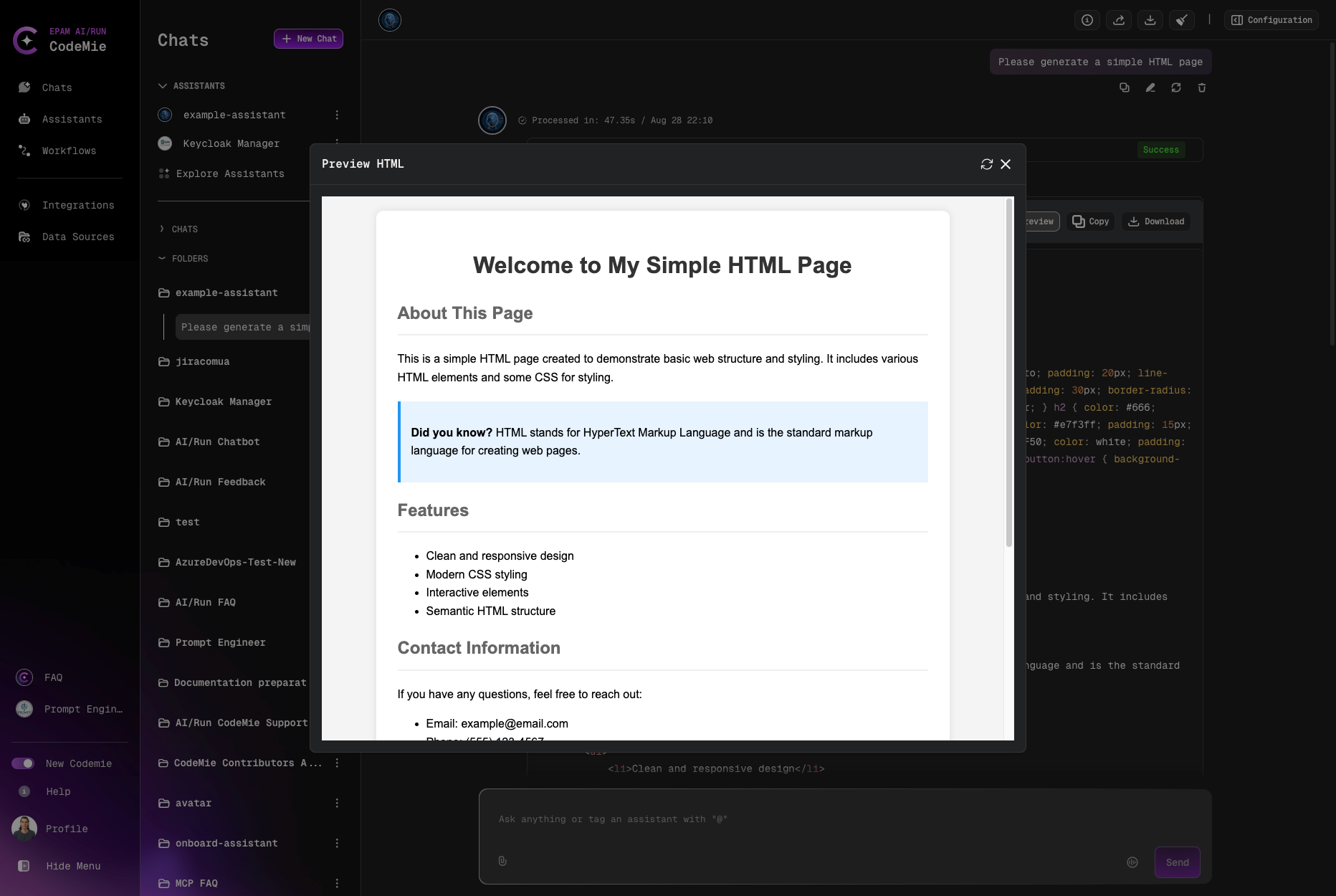Image resolution: width=1336 pixels, height=896 pixels.
Task: Open Data Sources from the sidebar
Action: 78,237
